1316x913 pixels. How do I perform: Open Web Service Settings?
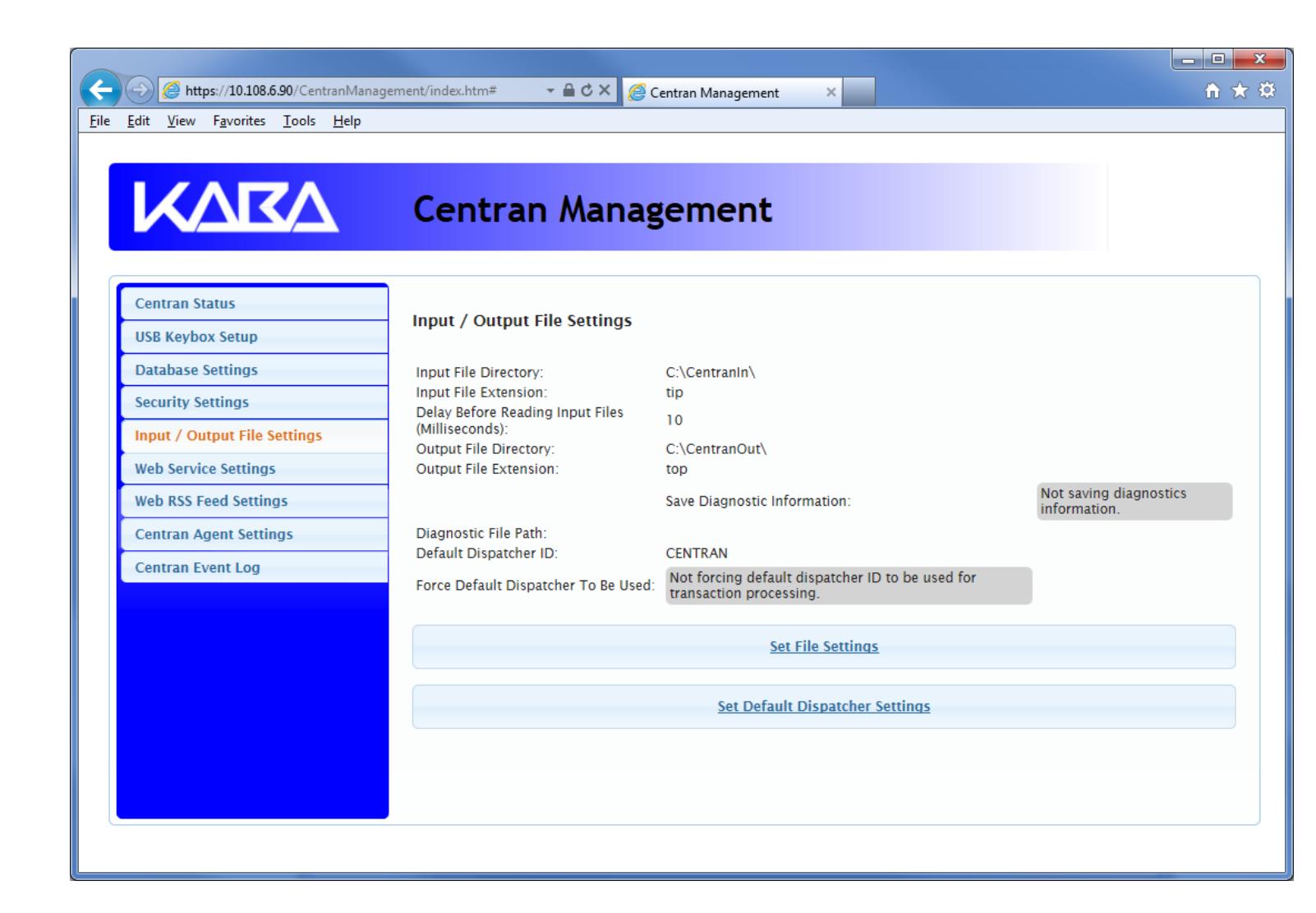pyautogui.click(x=255, y=469)
